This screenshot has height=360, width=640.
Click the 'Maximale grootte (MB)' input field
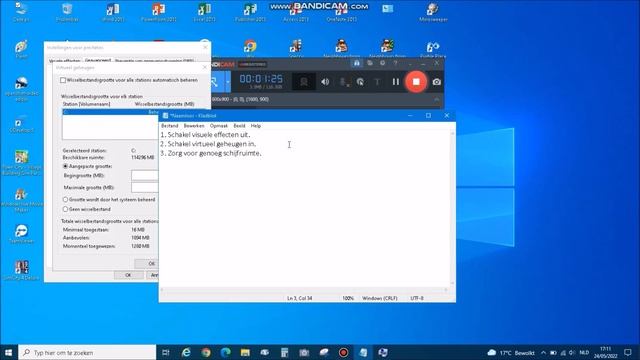tap(145, 187)
